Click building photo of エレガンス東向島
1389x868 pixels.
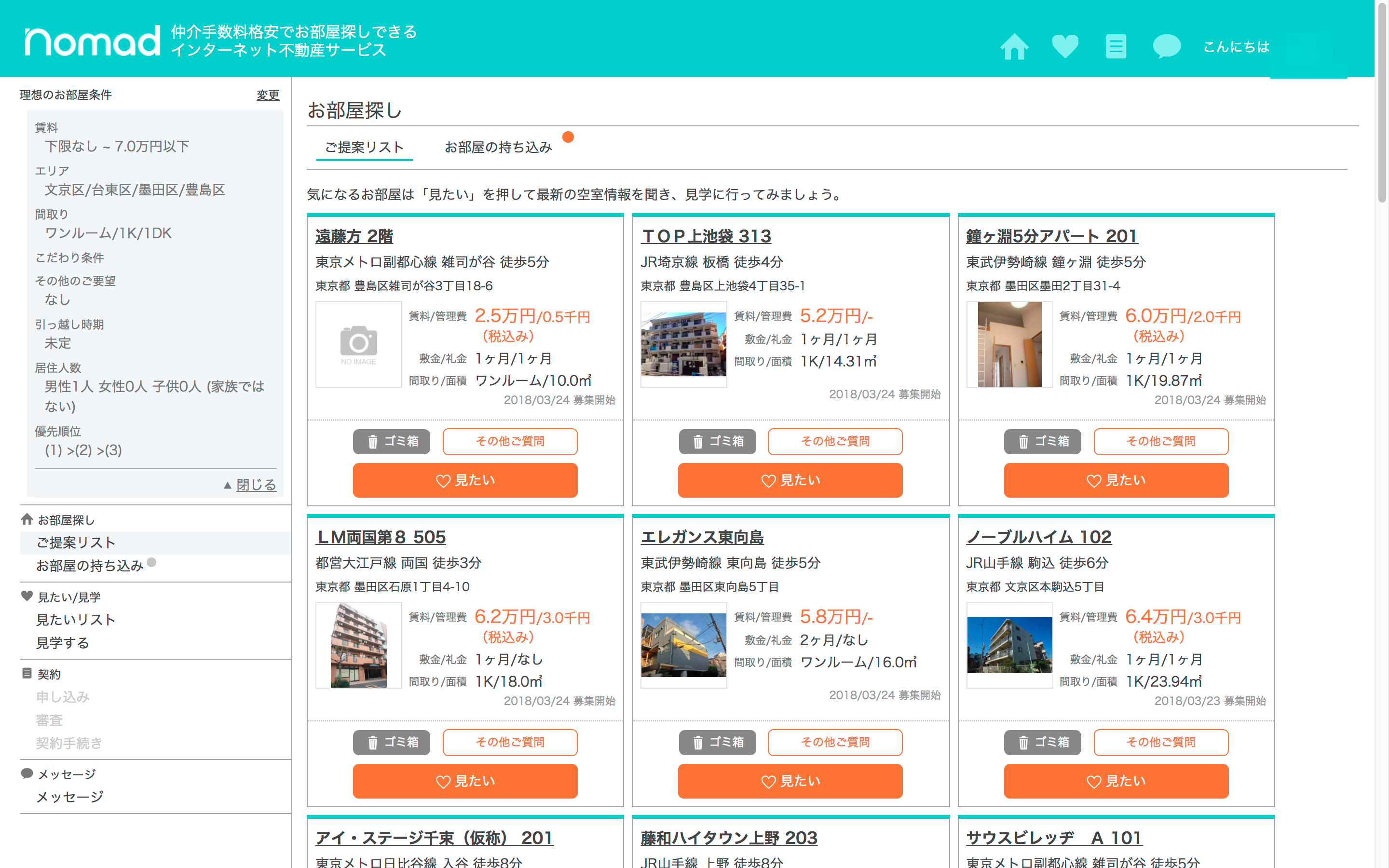683,645
